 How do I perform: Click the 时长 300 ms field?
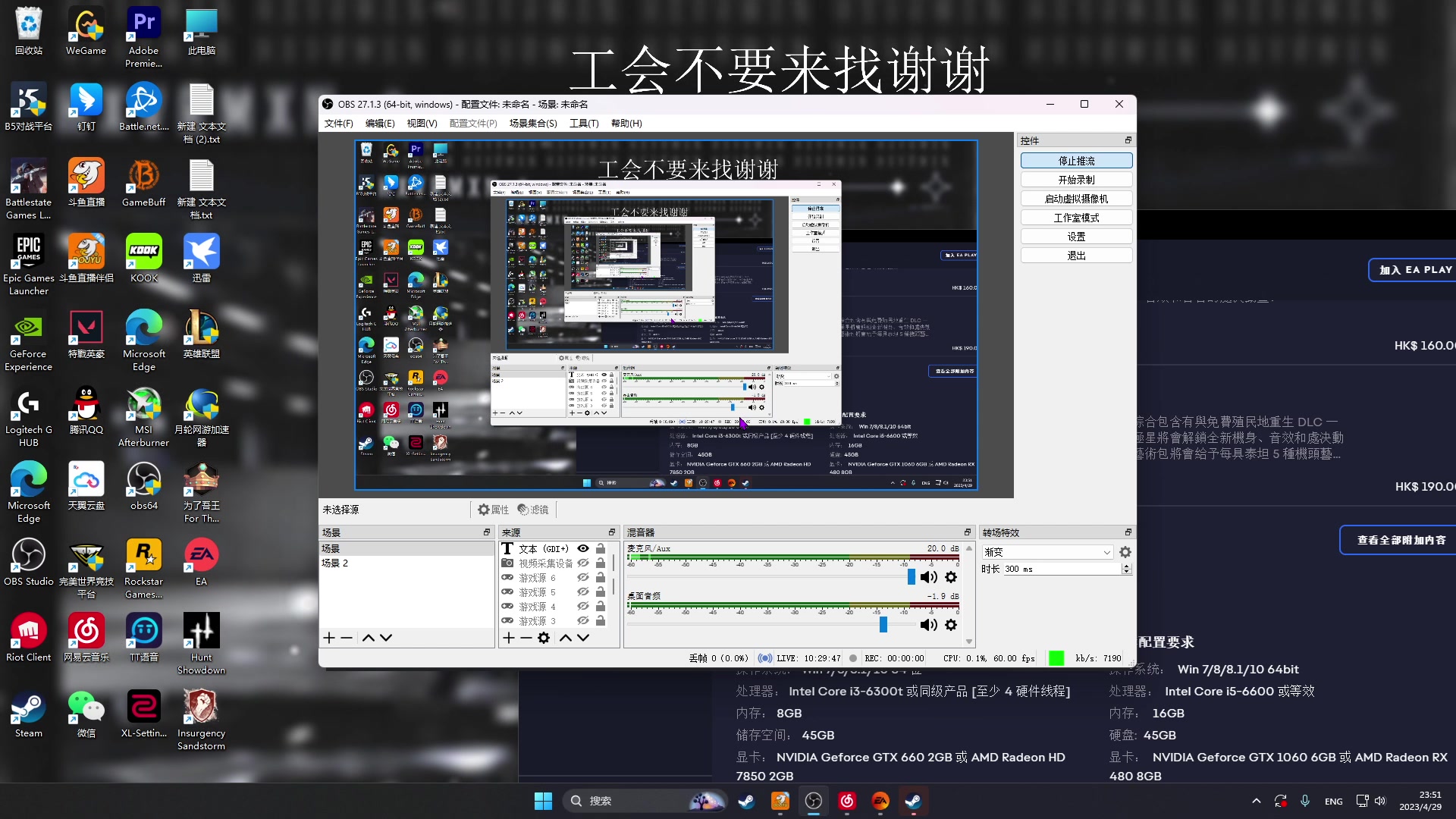tap(1062, 569)
